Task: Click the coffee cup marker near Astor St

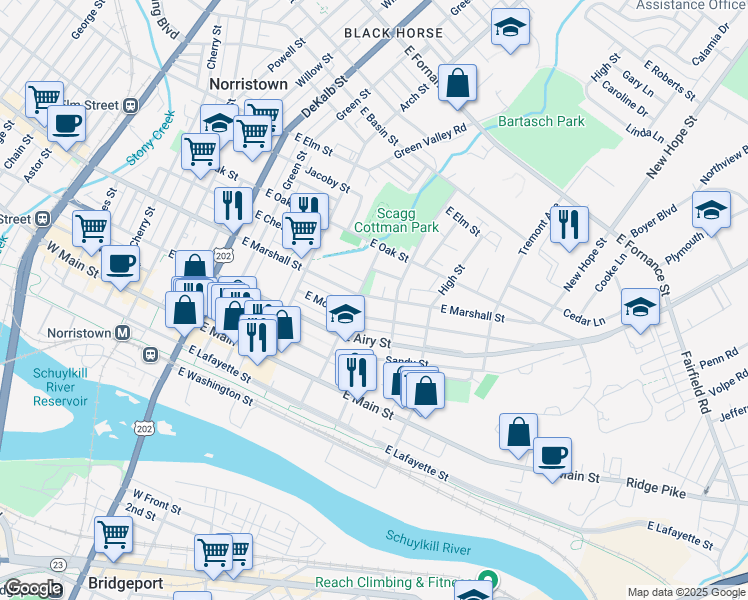Action: pos(66,127)
